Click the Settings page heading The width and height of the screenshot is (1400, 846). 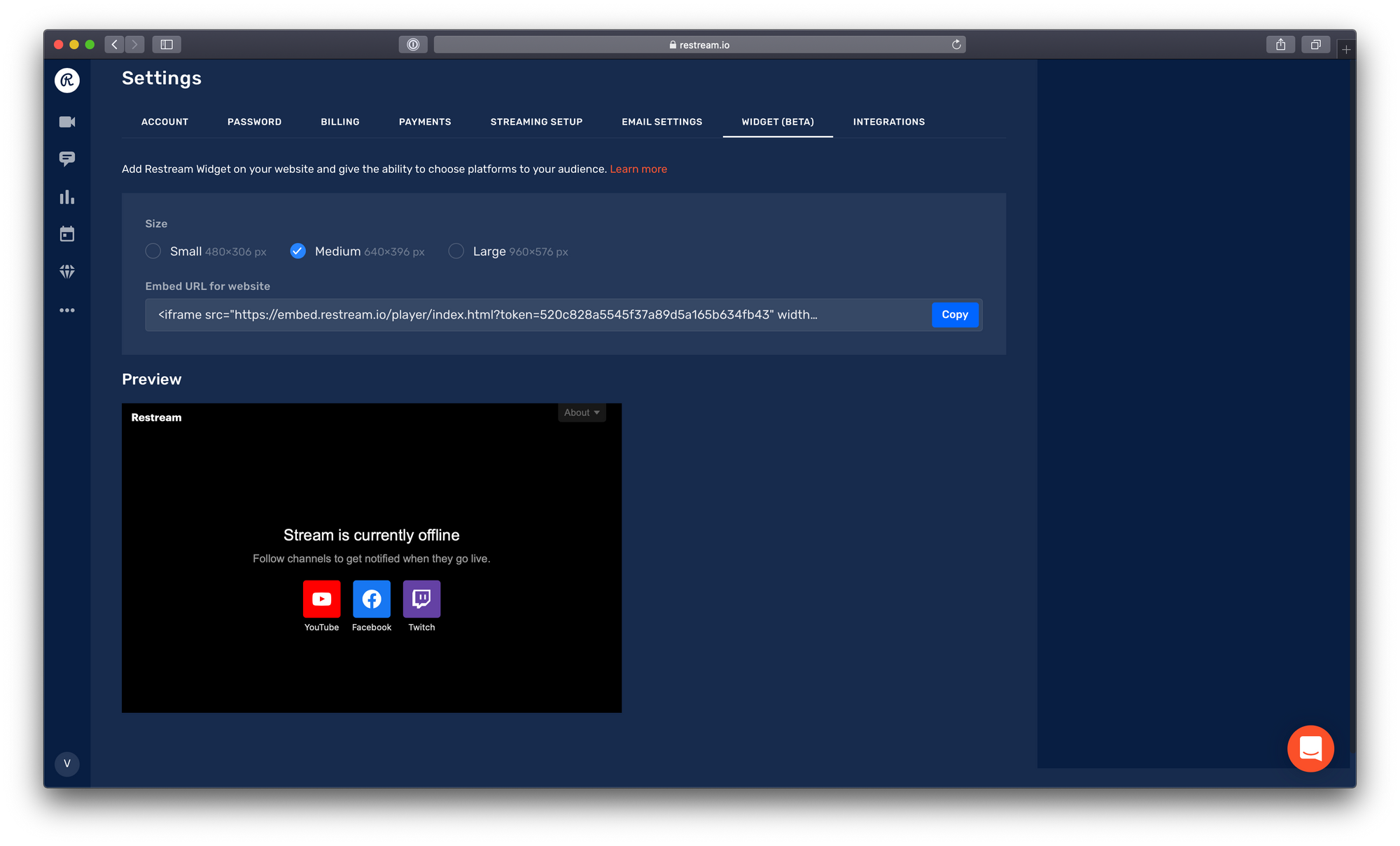coord(162,78)
